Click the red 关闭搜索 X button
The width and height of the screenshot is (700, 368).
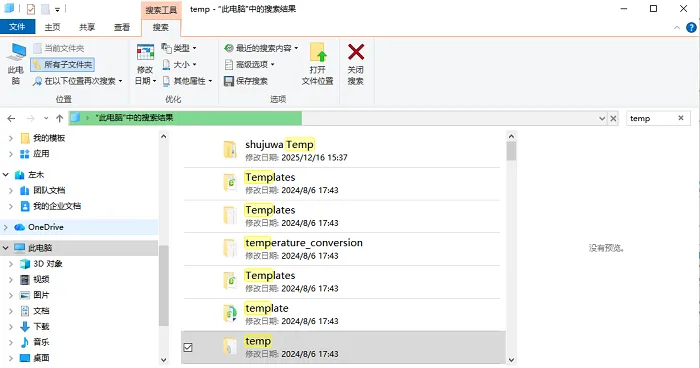pyautogui.click(x=356, y=63)
